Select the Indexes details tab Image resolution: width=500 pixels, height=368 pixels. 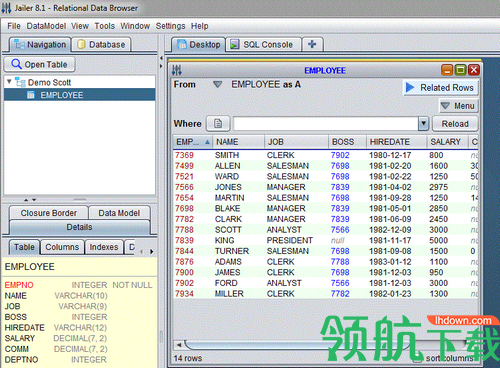[104, 247]
